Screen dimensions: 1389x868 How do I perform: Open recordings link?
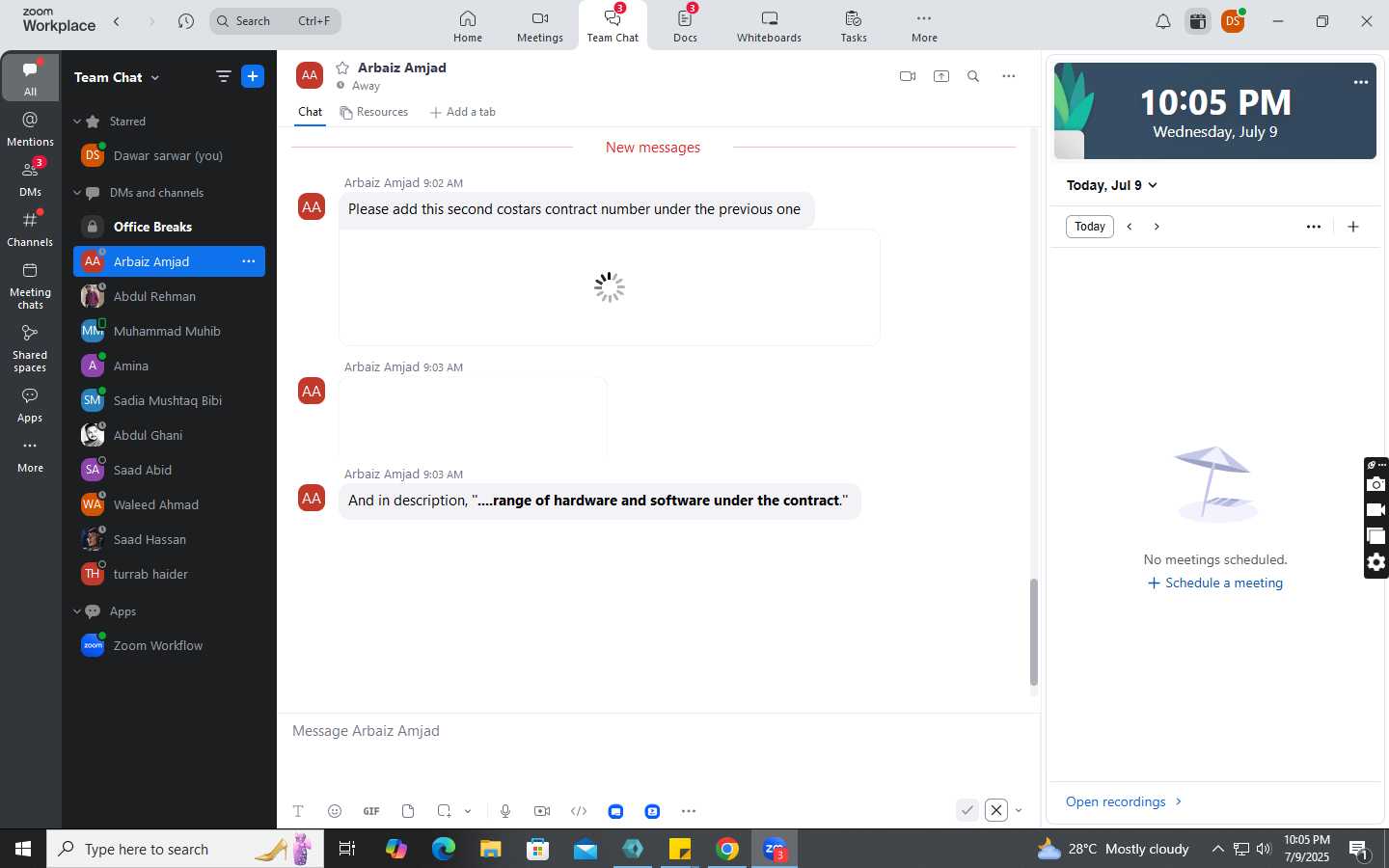(1124, 801)
